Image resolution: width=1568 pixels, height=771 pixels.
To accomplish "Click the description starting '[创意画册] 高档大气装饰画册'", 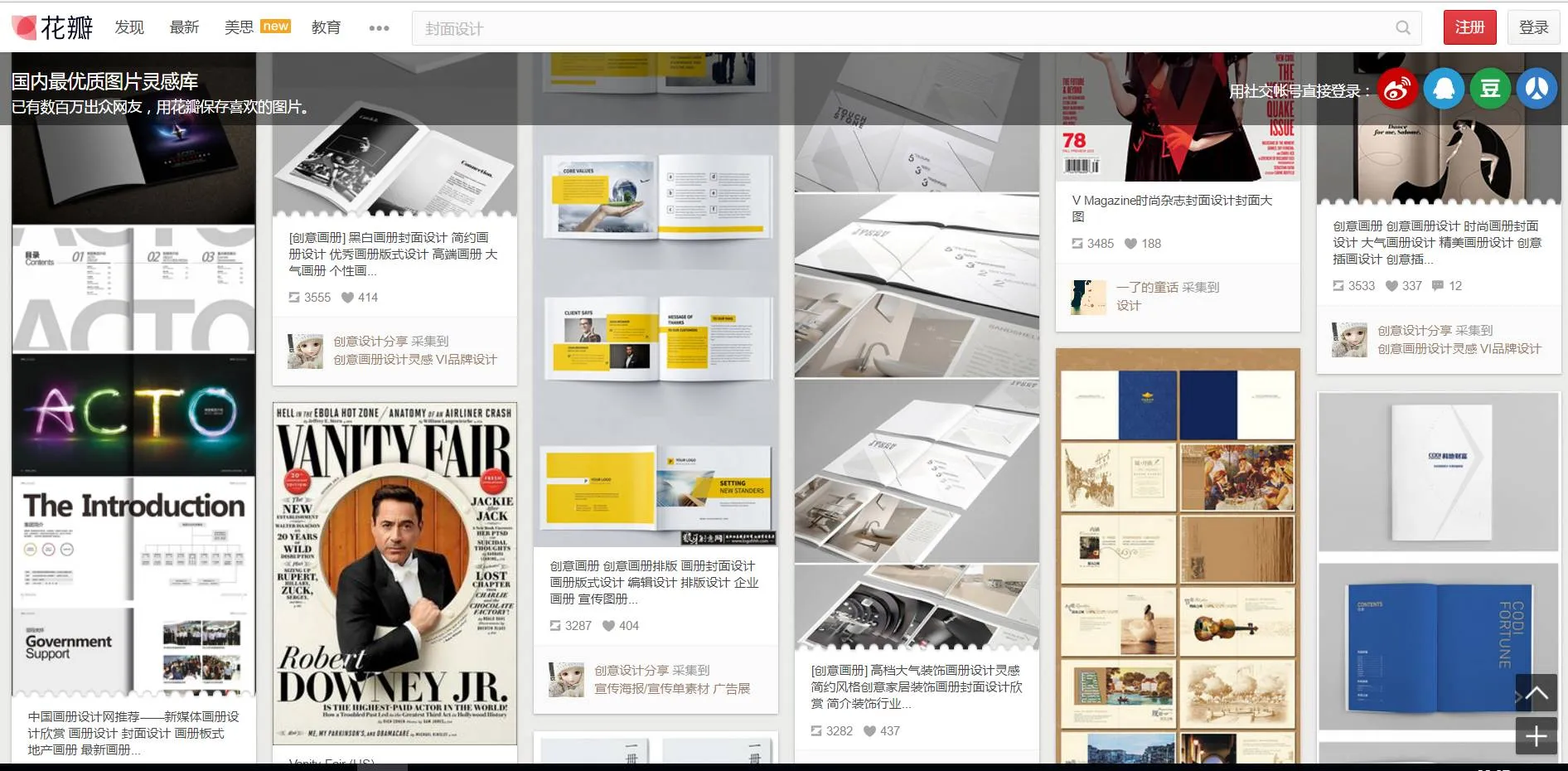I will coord(917,687).
